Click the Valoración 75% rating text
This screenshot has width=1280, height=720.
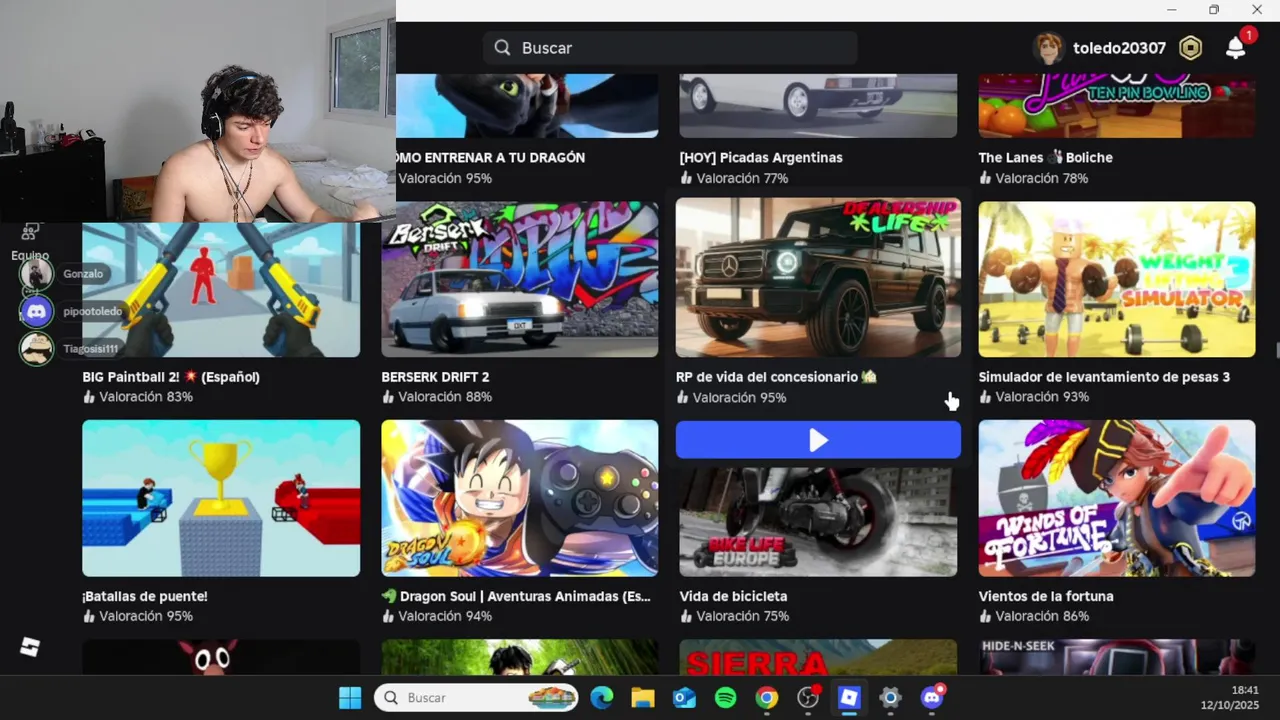[x=743, y=616]
